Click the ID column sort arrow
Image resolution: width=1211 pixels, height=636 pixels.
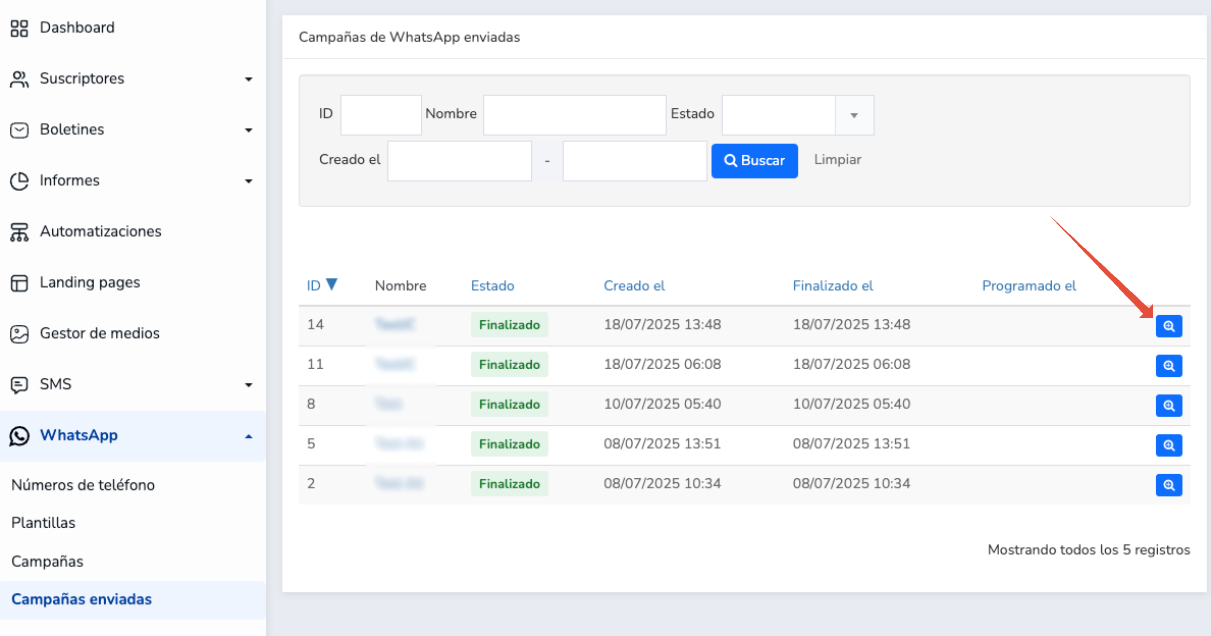[332, 285]
